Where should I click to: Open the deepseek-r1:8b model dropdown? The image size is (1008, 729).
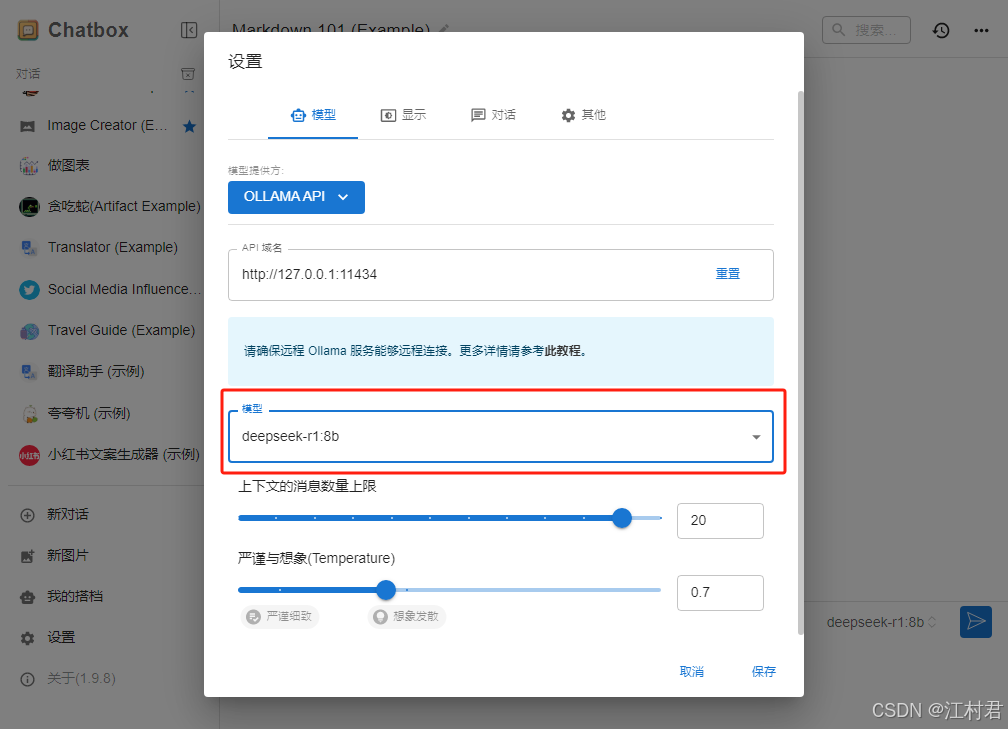[x=501, y=436]
